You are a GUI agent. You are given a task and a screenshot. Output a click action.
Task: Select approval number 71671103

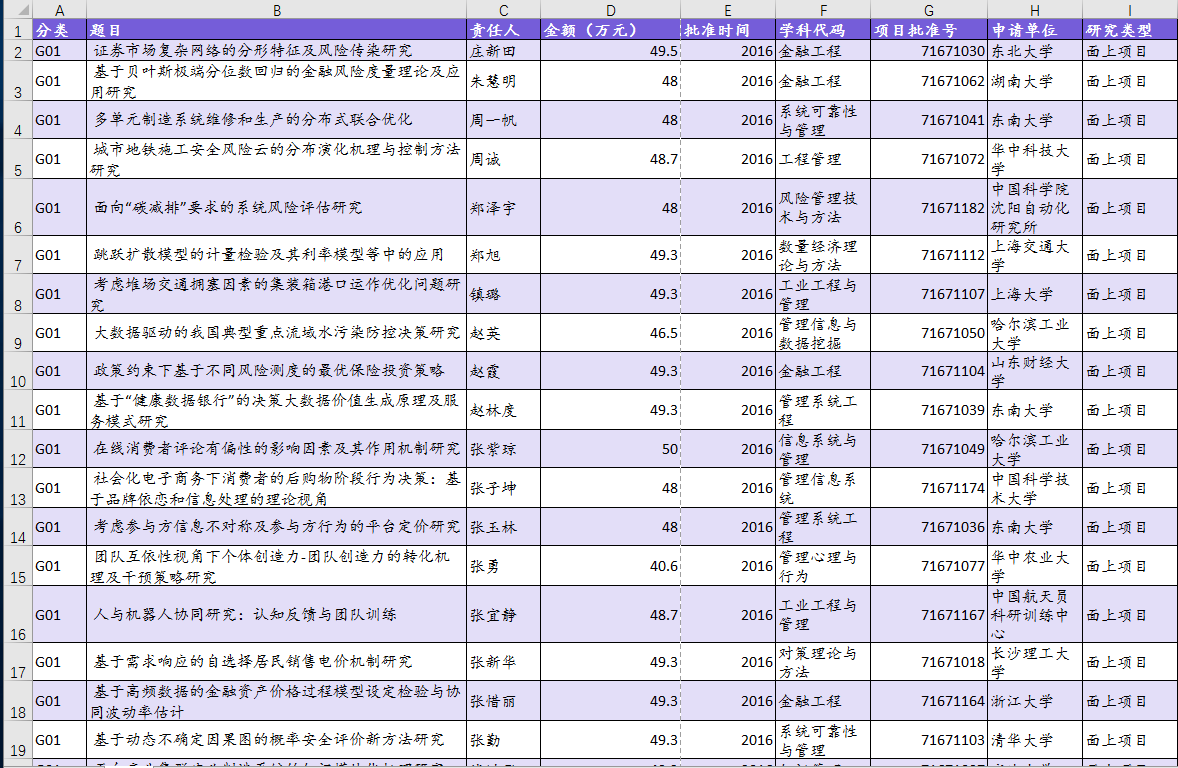929,740
